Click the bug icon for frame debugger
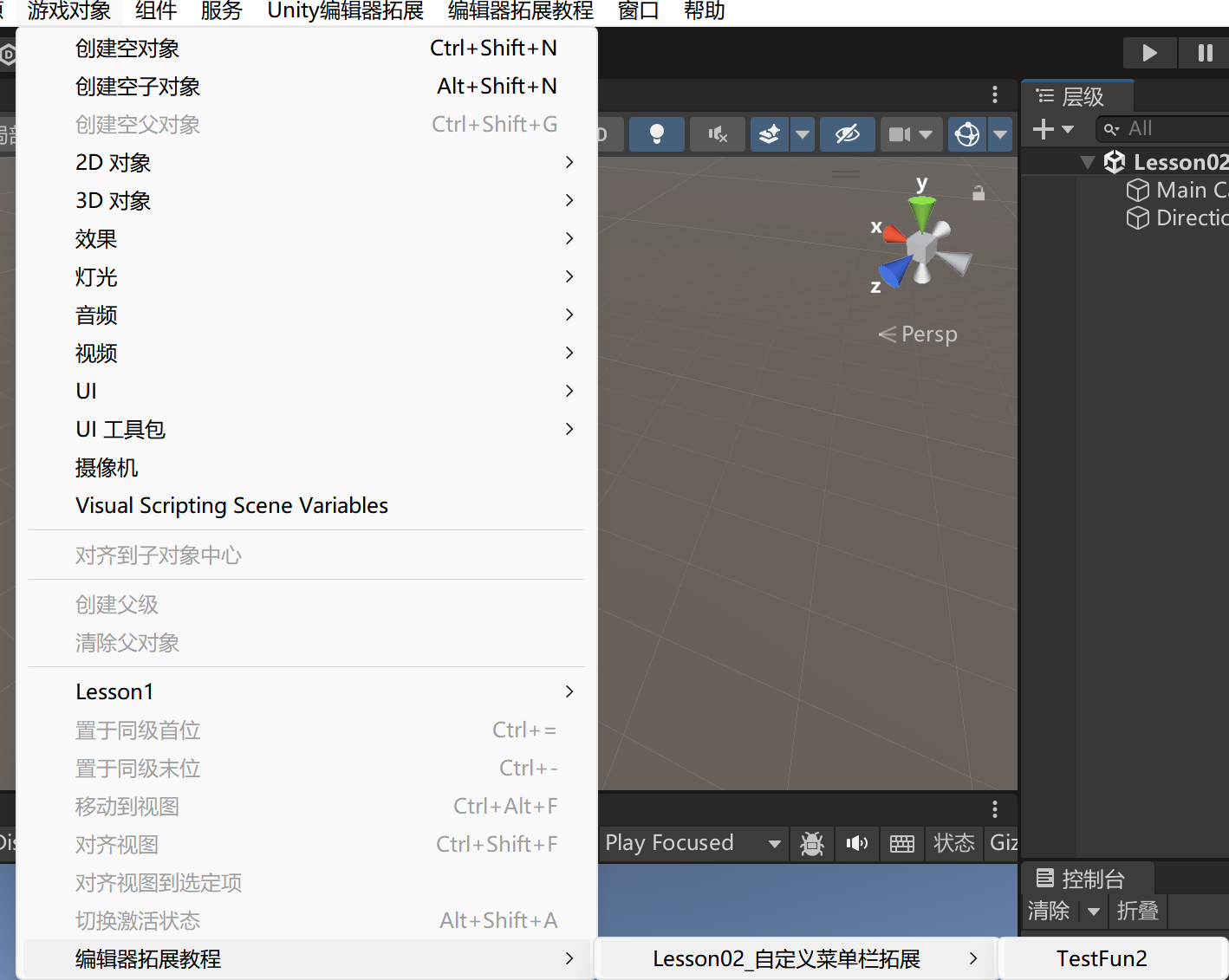The image size is (1229, 980). tap(812, 843)
